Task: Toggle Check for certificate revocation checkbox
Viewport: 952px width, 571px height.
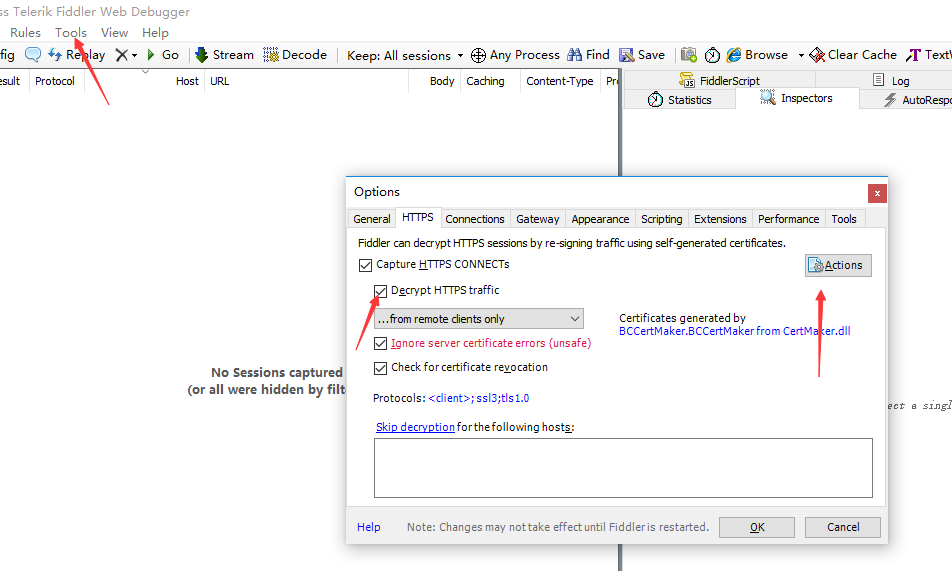Action: click(380, 368)
